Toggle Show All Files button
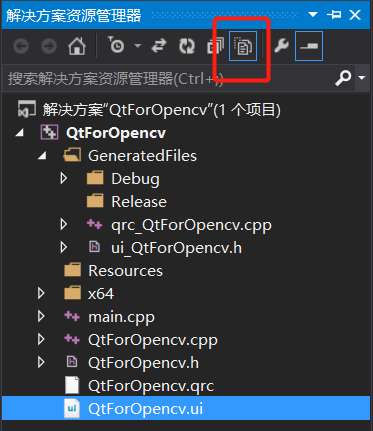Viewport: 373px width, 431px height. click(243, 46)
